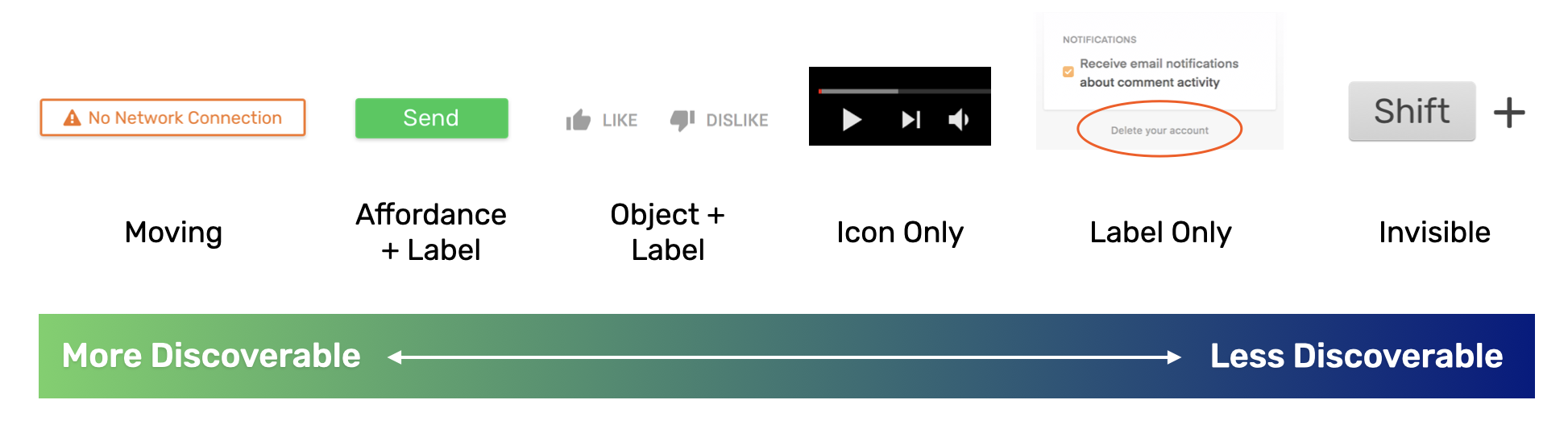Uncheck the email notifications checkbox
1568x433 pixels.
1068,72
